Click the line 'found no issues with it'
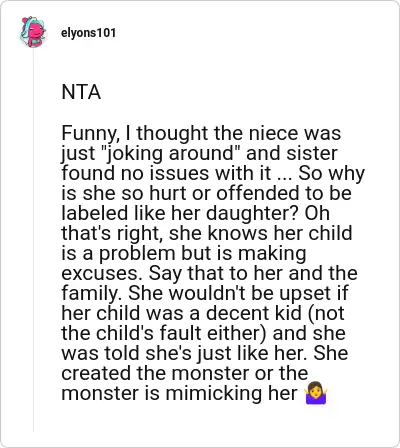The width and height of the screenshot is (400, 448). coord(166,173)
